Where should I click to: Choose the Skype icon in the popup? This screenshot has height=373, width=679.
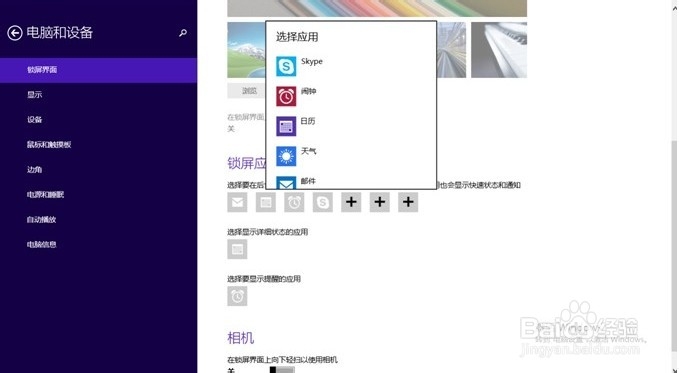pos(286,66)
